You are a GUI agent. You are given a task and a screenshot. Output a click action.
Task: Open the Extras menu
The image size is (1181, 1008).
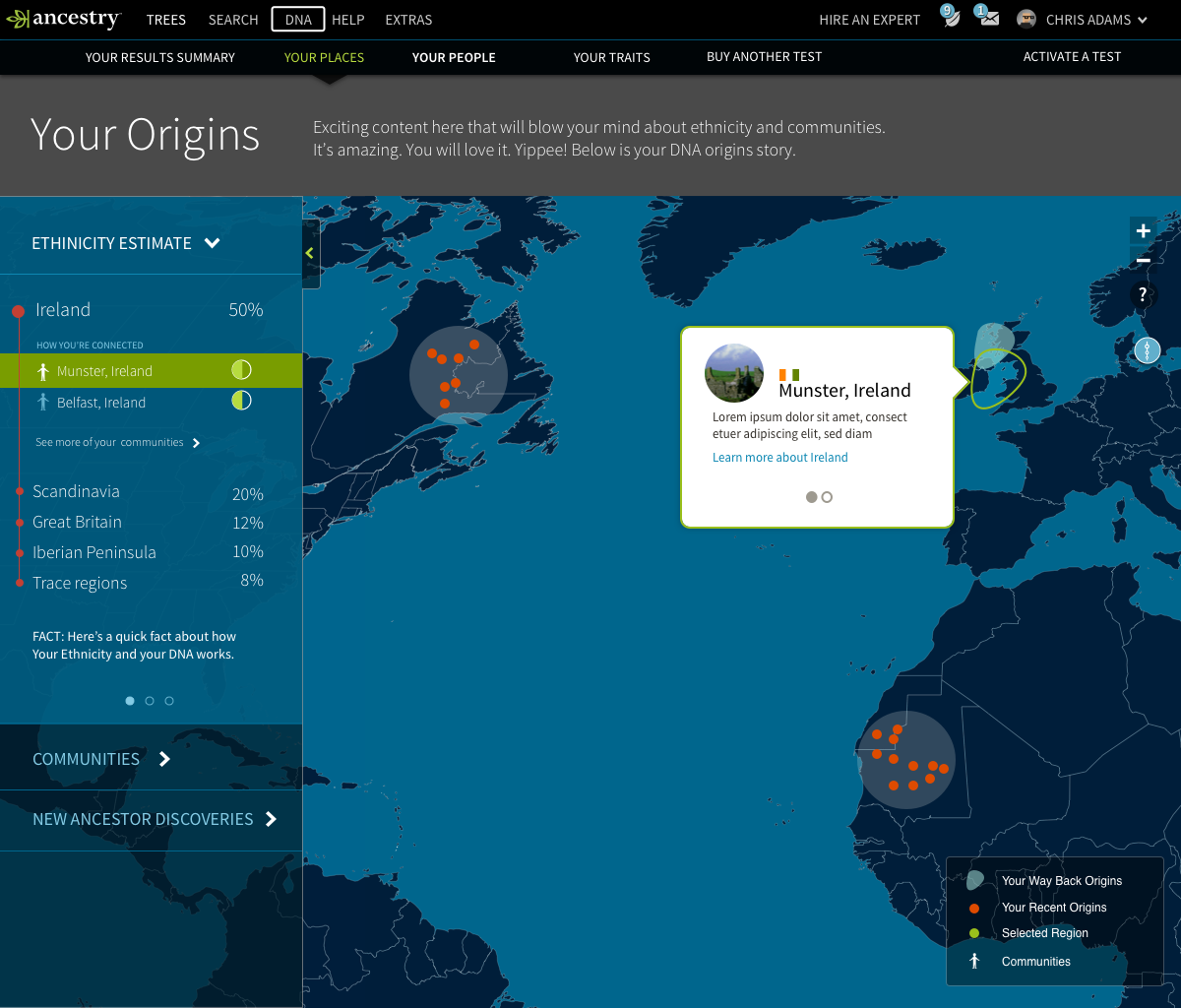408,20
